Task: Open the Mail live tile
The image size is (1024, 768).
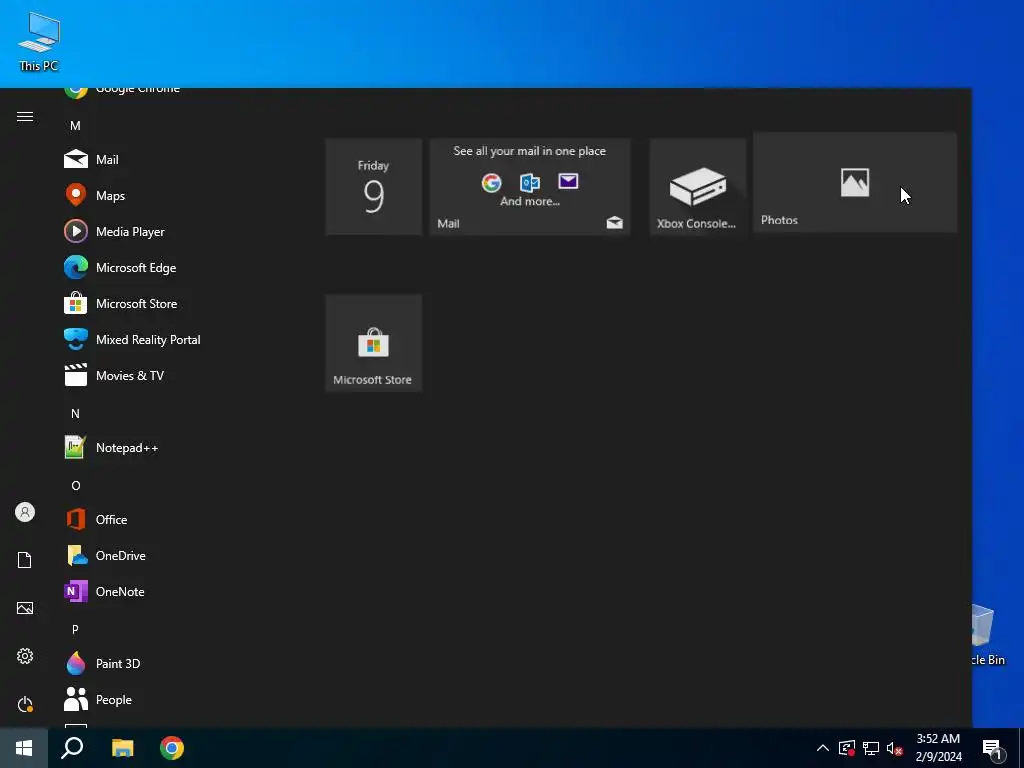Action: coord(530,187)
